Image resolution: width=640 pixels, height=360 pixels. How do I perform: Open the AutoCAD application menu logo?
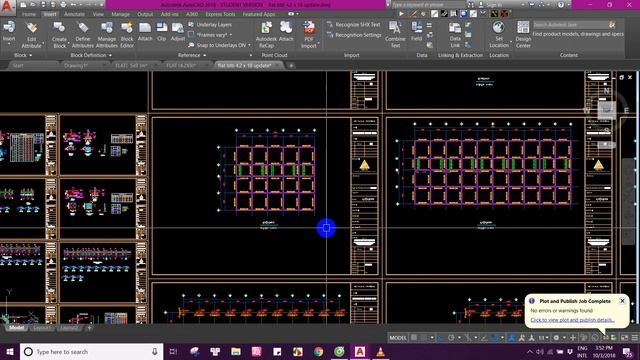click(7, 7)
